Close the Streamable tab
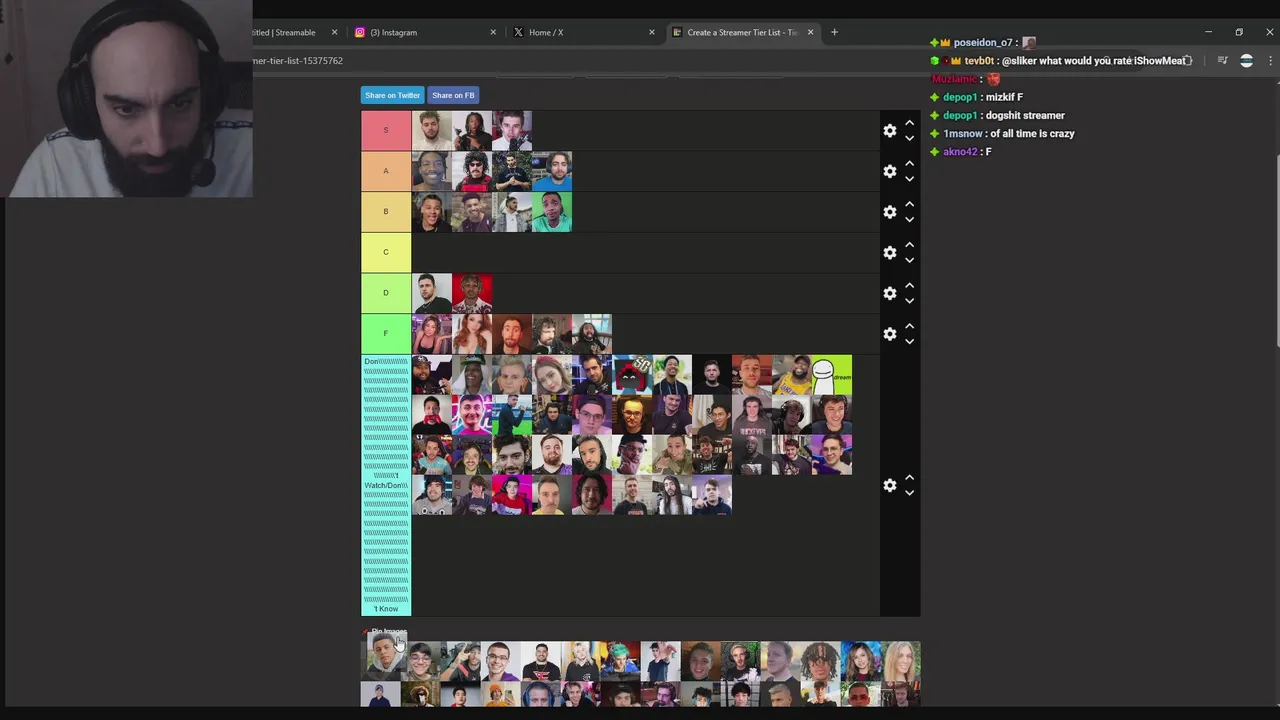The image size is (1280, 720). tap(334, 32)
